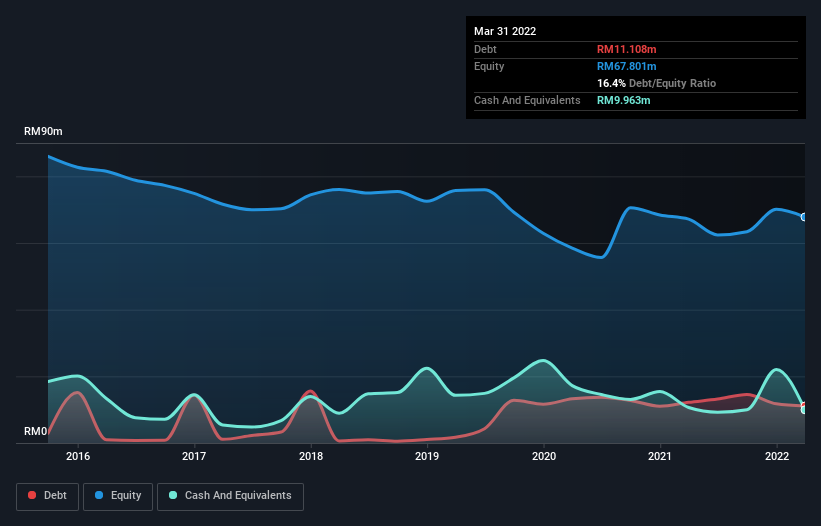This screenshot has height=526, width=821.
Task: Click the RM67.801m equity value
Action: [626, 66]
